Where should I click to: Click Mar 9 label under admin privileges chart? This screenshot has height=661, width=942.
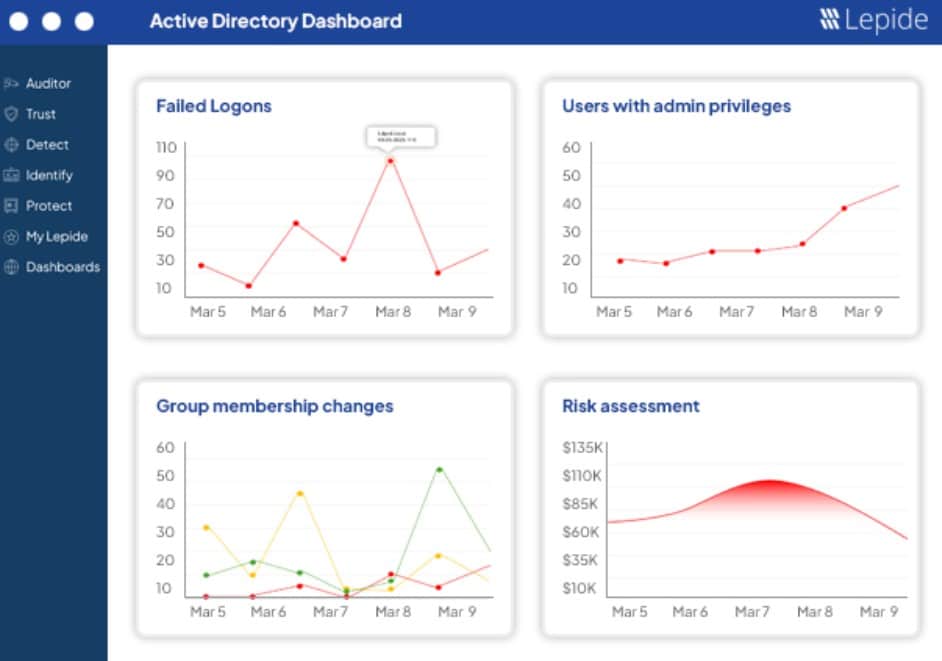pos(863,311)
